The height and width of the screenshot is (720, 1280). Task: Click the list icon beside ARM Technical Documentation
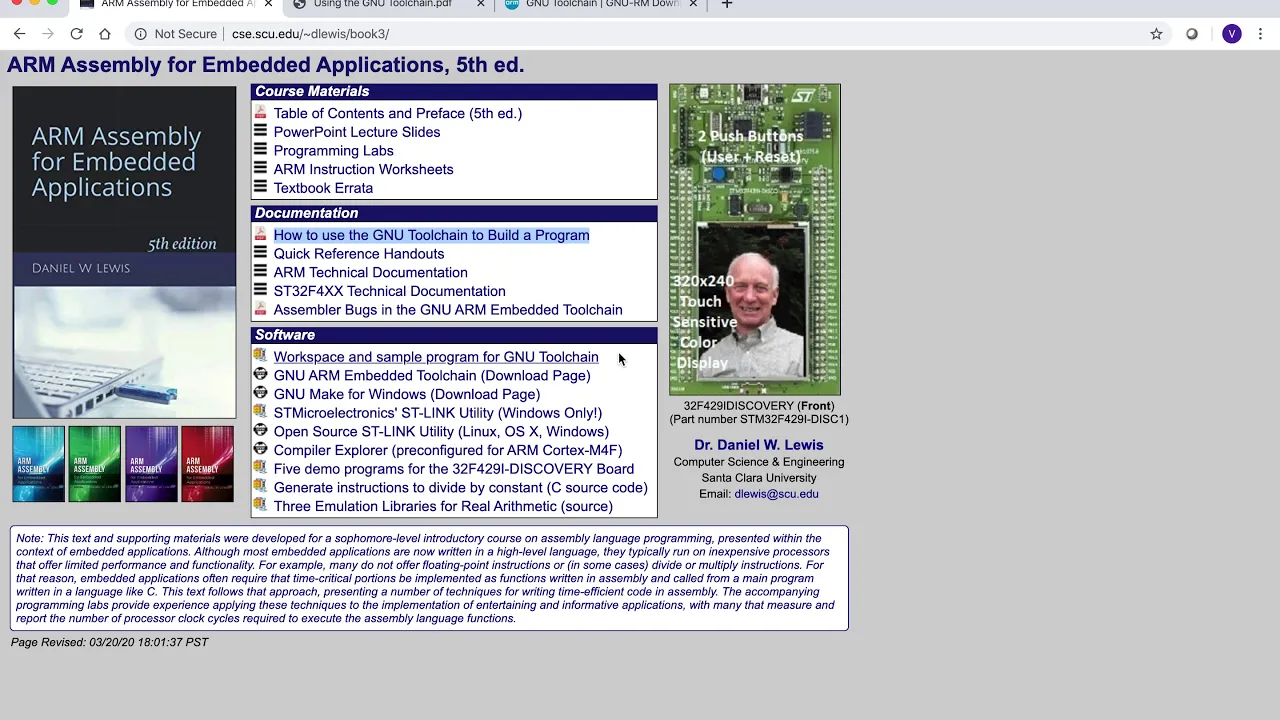pyautogui.click(x=260, y=272)
